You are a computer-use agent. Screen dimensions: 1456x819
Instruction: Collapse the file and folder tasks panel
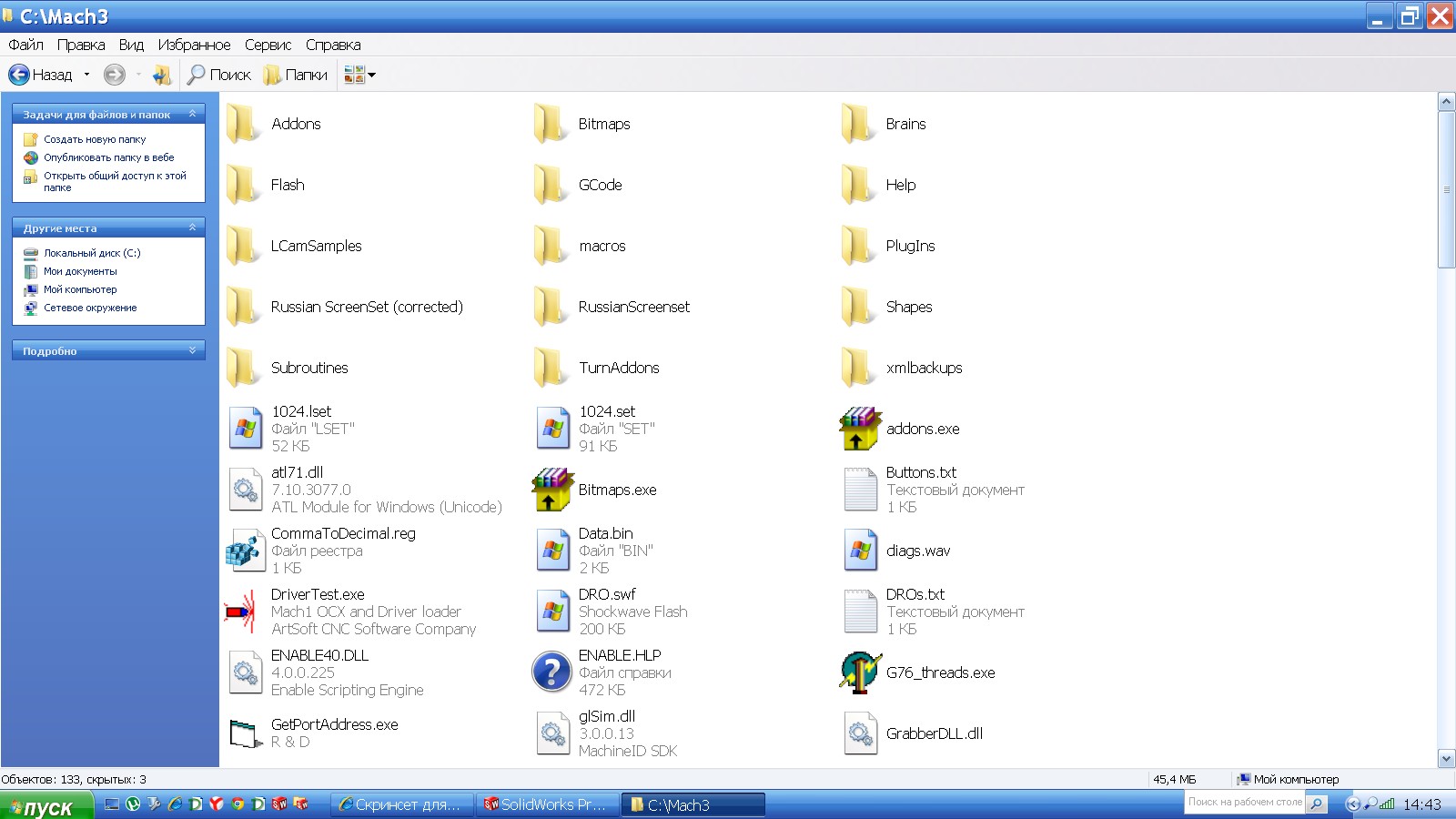(192, 114)
